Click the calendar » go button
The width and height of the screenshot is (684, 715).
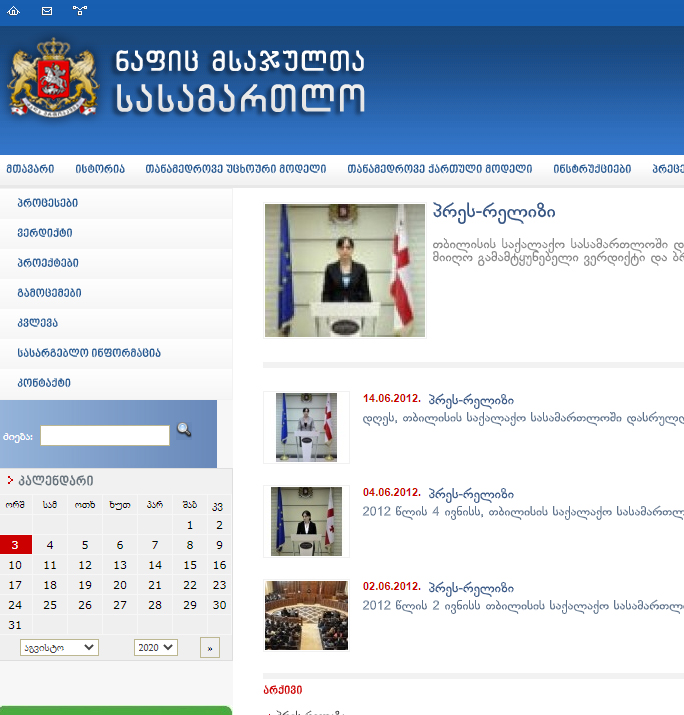210,648
